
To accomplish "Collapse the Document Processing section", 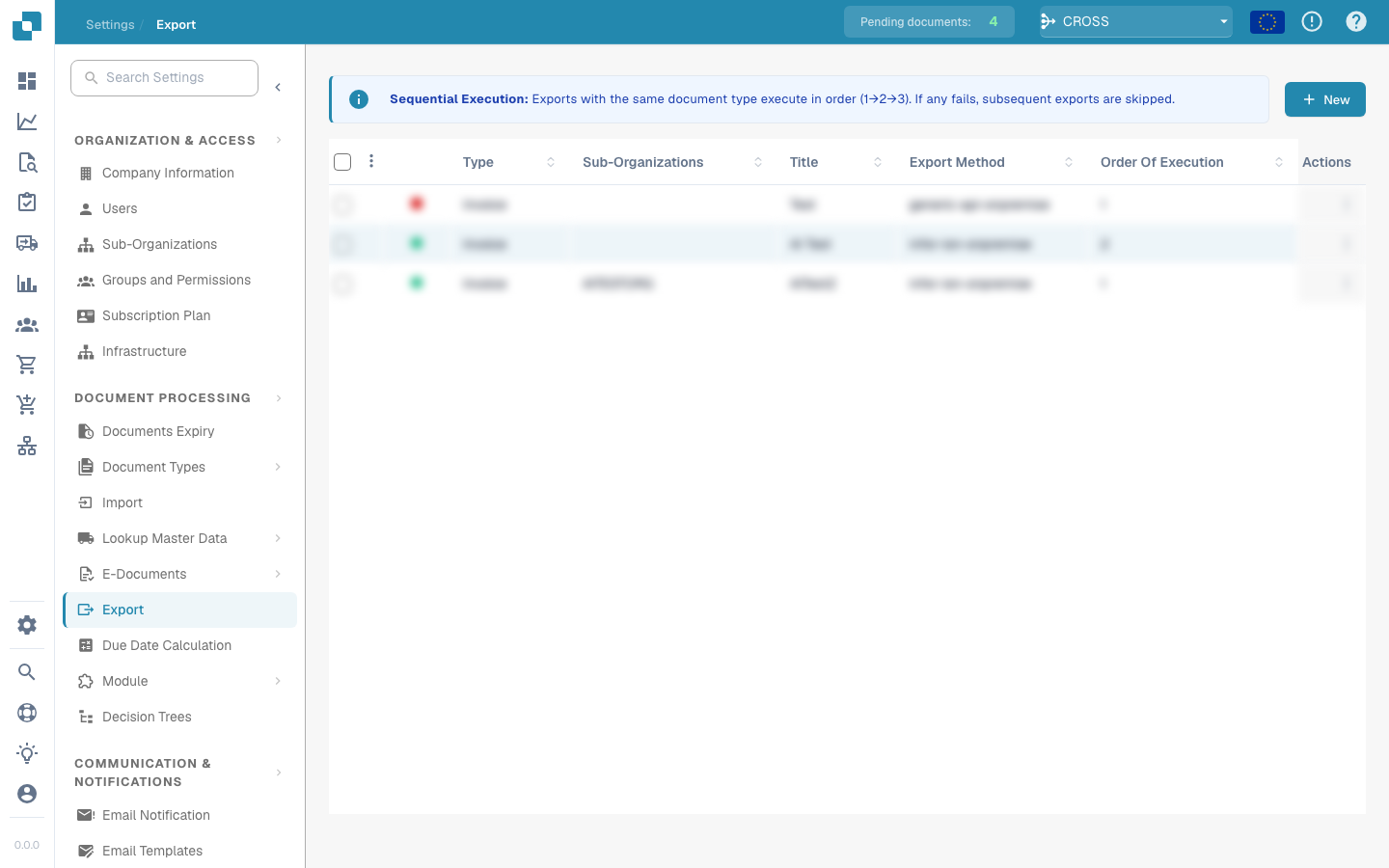I will pos(279,397).
